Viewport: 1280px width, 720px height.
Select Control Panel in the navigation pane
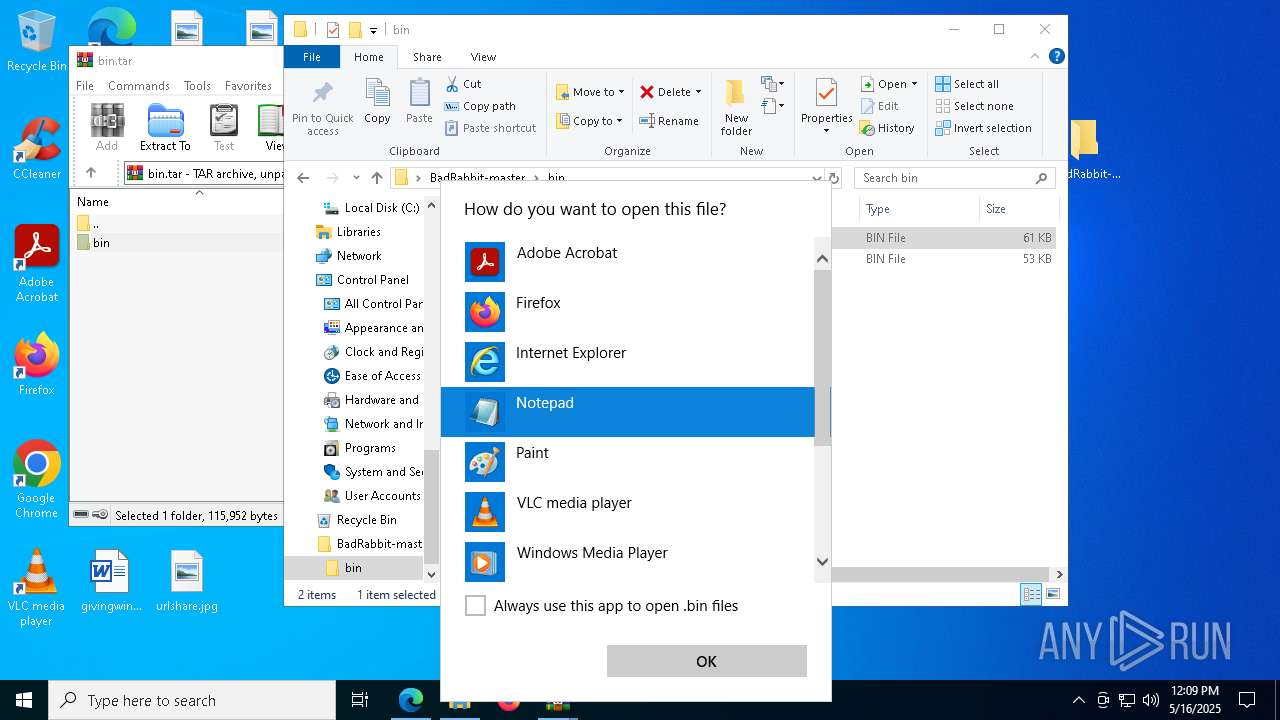tap(372, 280)
